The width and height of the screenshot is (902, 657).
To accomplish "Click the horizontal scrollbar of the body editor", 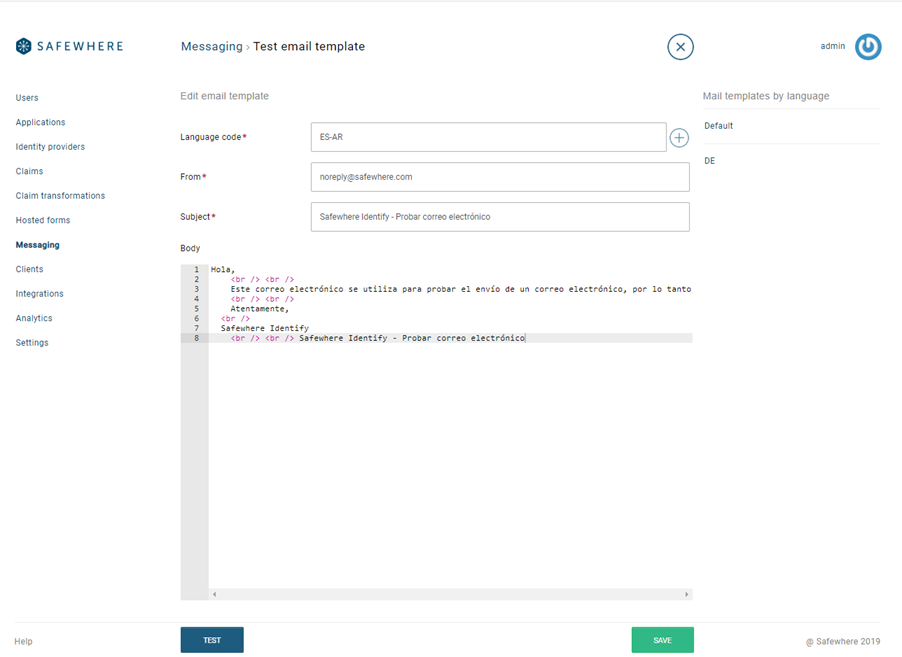I will [450, 594].
